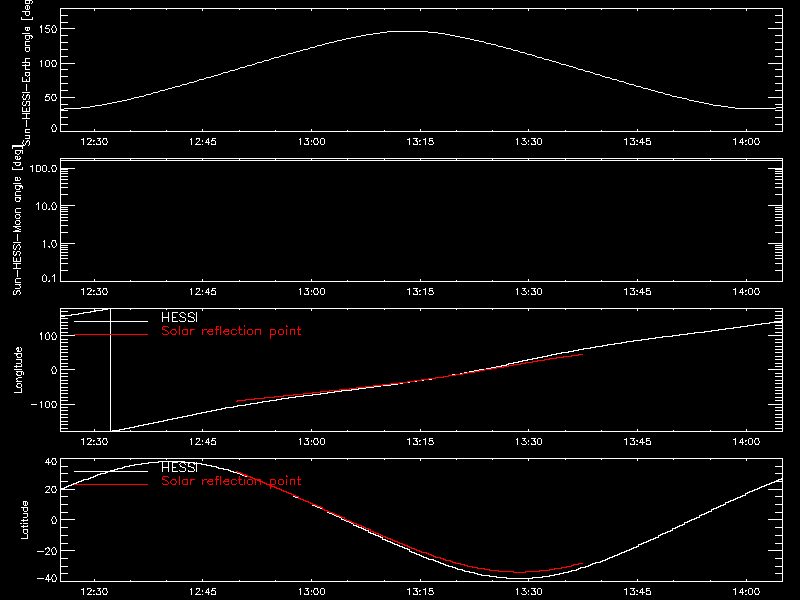Click the 12:45 time label under Latitude plot
Viewport: 800px width, 600px height.
[203, 592]
